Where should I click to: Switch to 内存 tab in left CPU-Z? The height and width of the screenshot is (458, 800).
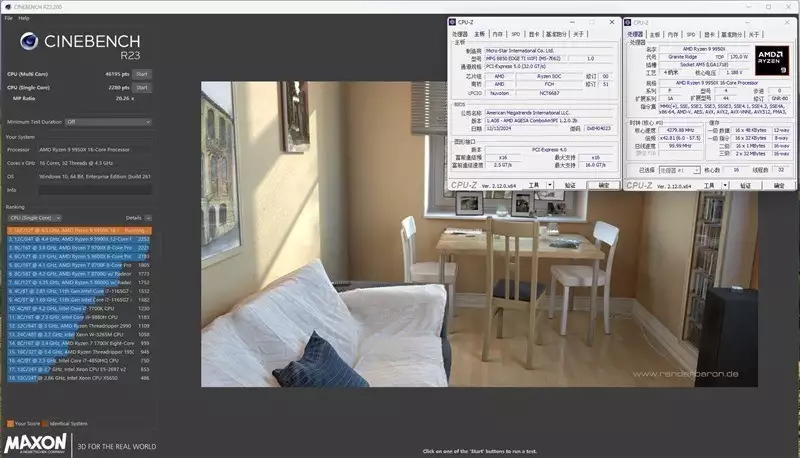pos(497,34)
